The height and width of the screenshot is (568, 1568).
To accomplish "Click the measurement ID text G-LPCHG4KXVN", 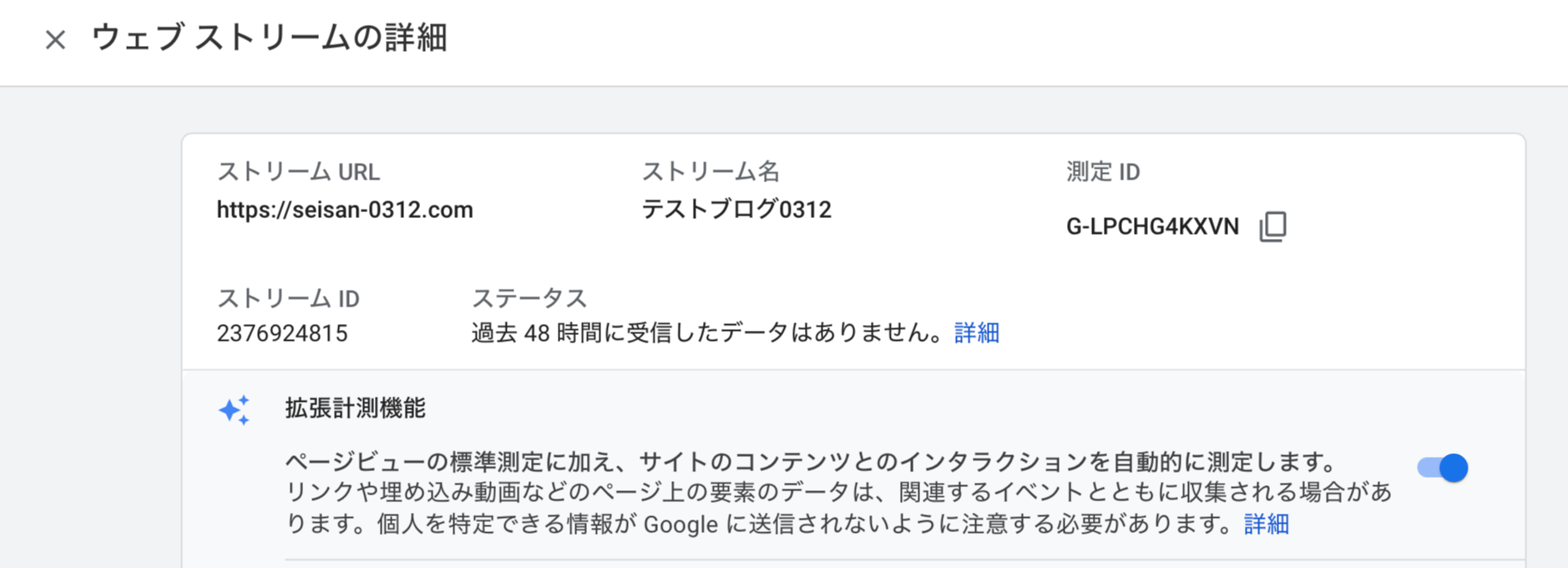I will click(x=1152, y=227).
